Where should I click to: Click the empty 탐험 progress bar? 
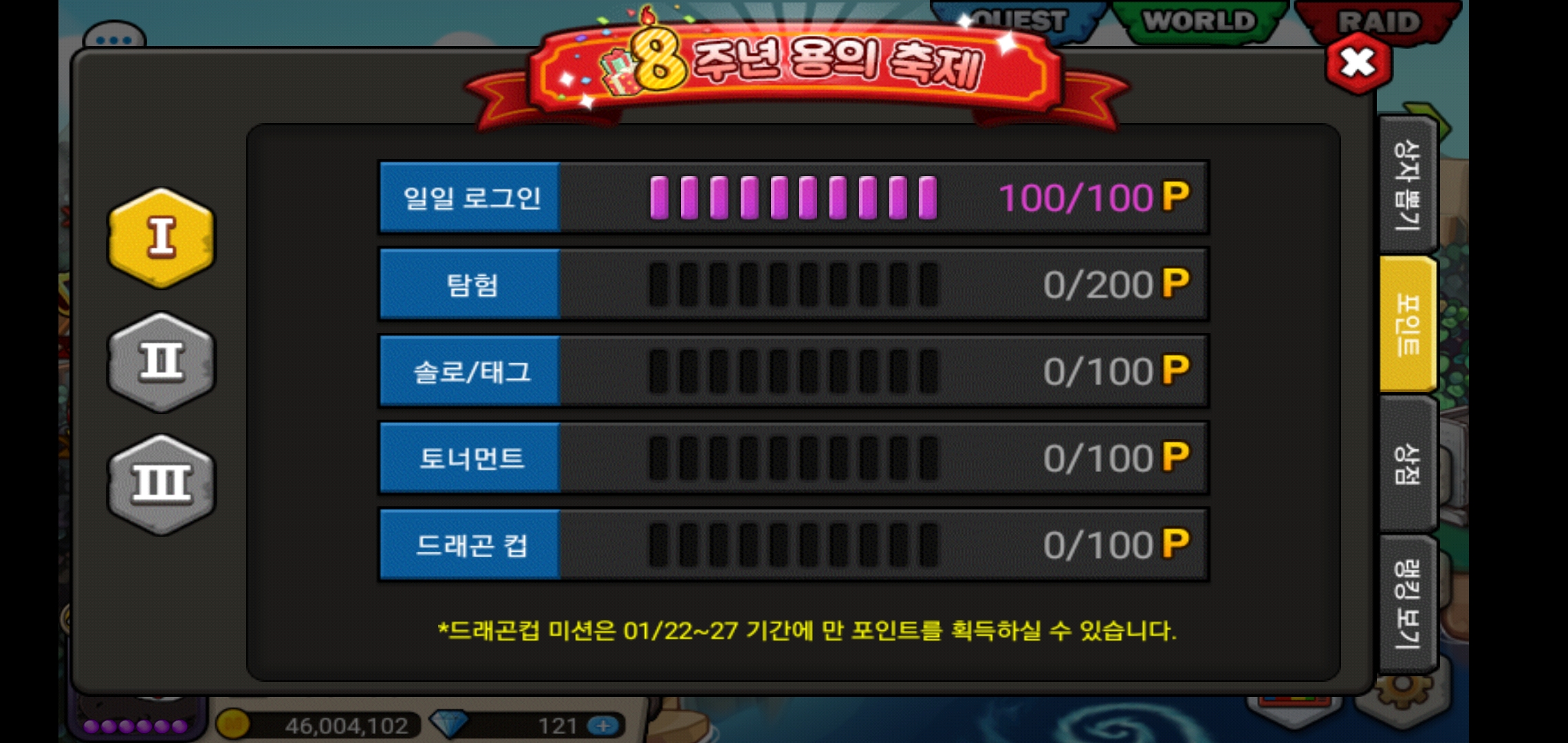pos(794,284)
